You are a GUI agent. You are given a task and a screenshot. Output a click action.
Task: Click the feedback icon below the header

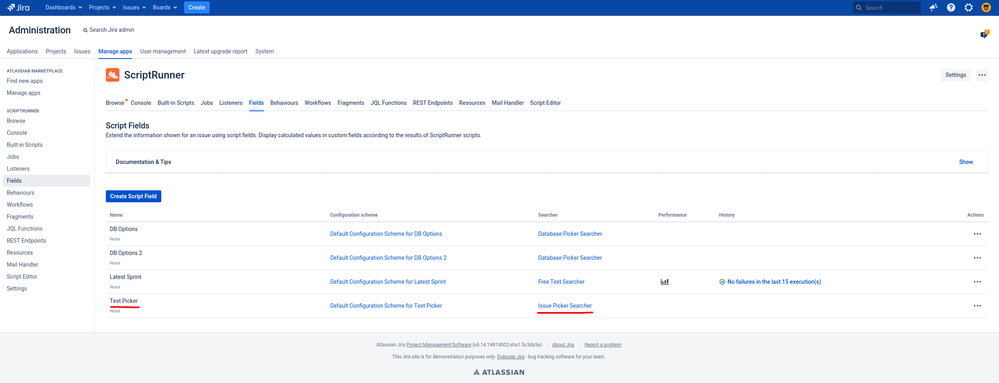984,34
